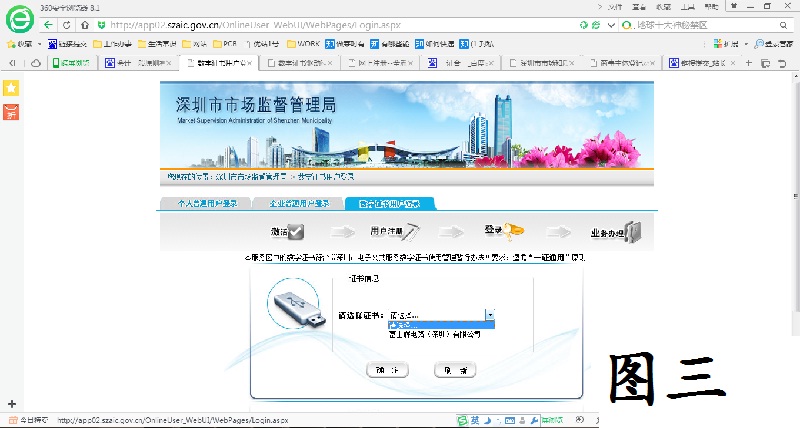Expand the certificate selection dropdown arrow
Screen dimensions: 800x428
pyautogui.click(x=490, y=315)
